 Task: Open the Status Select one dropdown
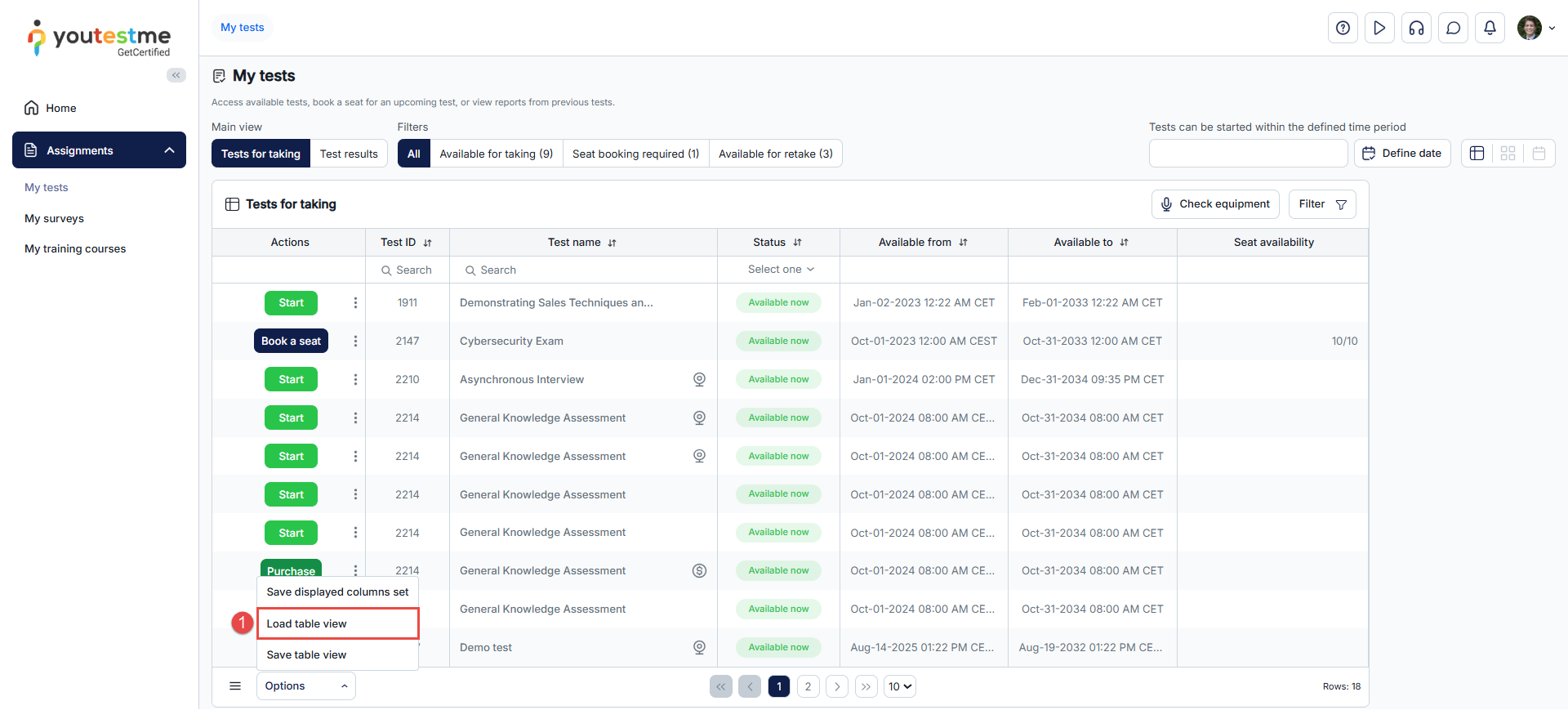[x=780, y=270]
